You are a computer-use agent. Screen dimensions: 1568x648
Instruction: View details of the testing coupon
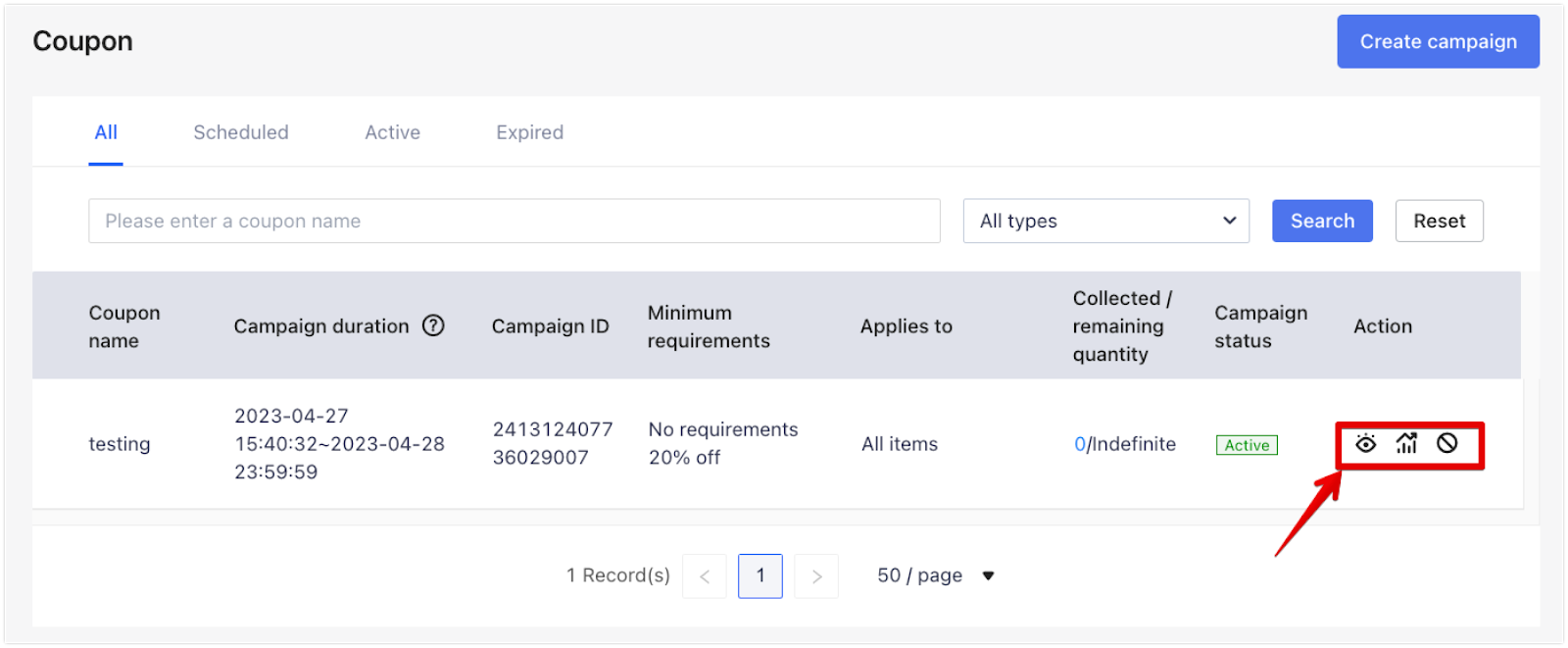[x=1365, y=444]
